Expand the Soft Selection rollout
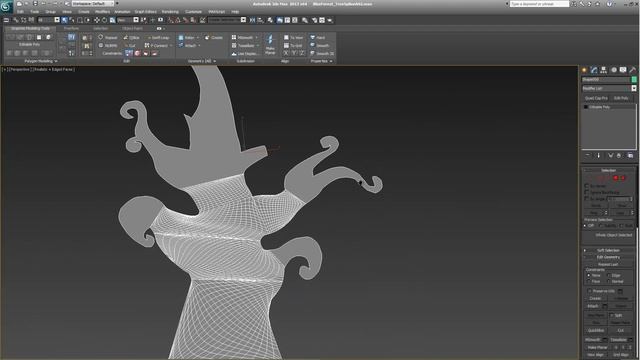Screen dimensions: 640x360 click(608, 250)
